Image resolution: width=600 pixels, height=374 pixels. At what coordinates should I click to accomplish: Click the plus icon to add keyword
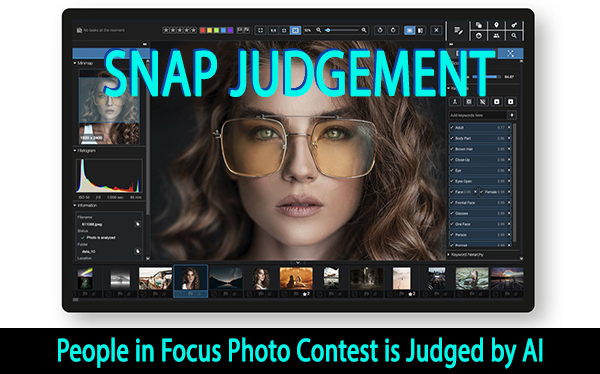pyautogui.click(x=512, y=115)
